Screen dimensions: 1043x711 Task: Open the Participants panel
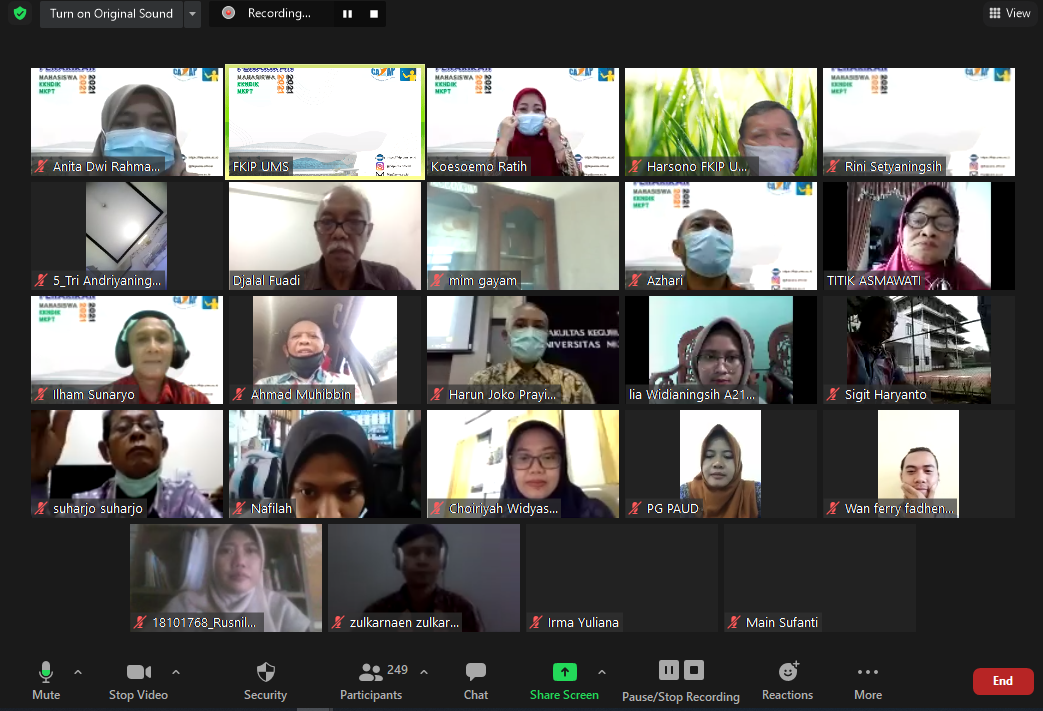point(371,680)
